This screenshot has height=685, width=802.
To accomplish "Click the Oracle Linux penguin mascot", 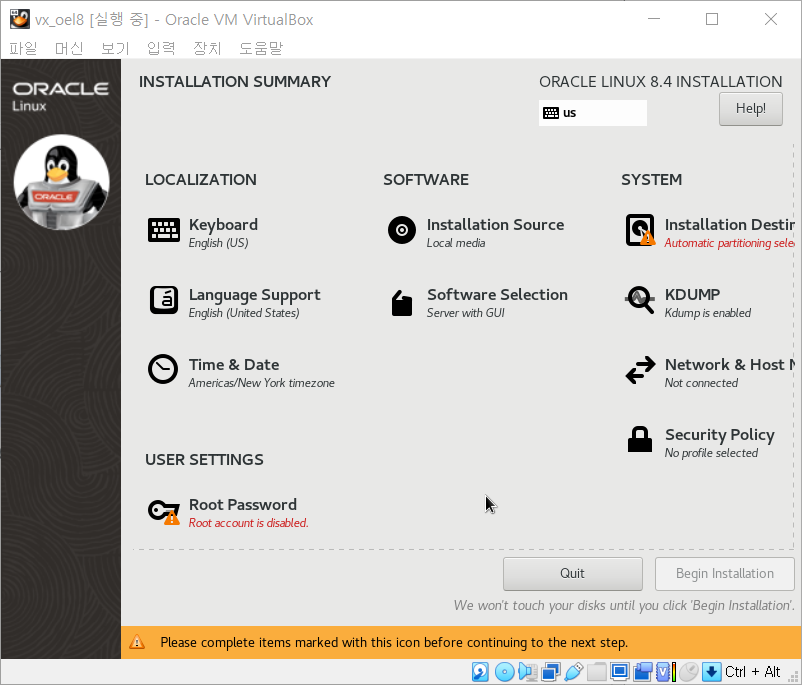I will pos(61,182).
